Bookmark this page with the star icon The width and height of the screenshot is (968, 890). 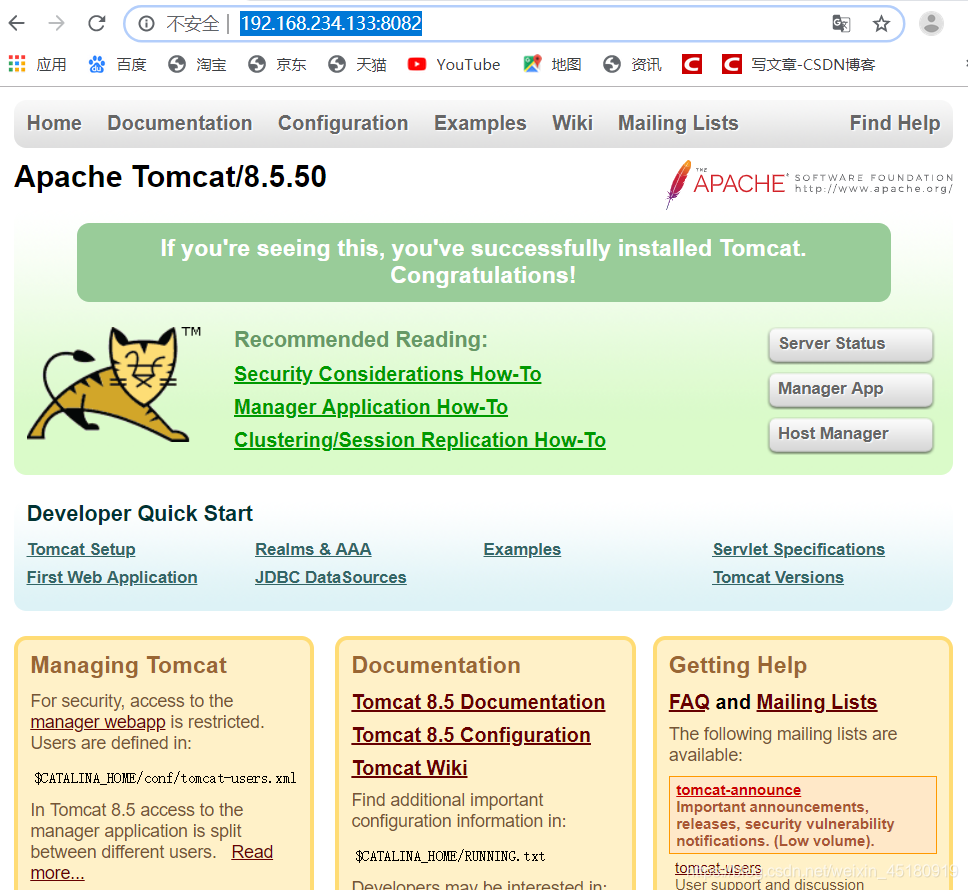882,23
